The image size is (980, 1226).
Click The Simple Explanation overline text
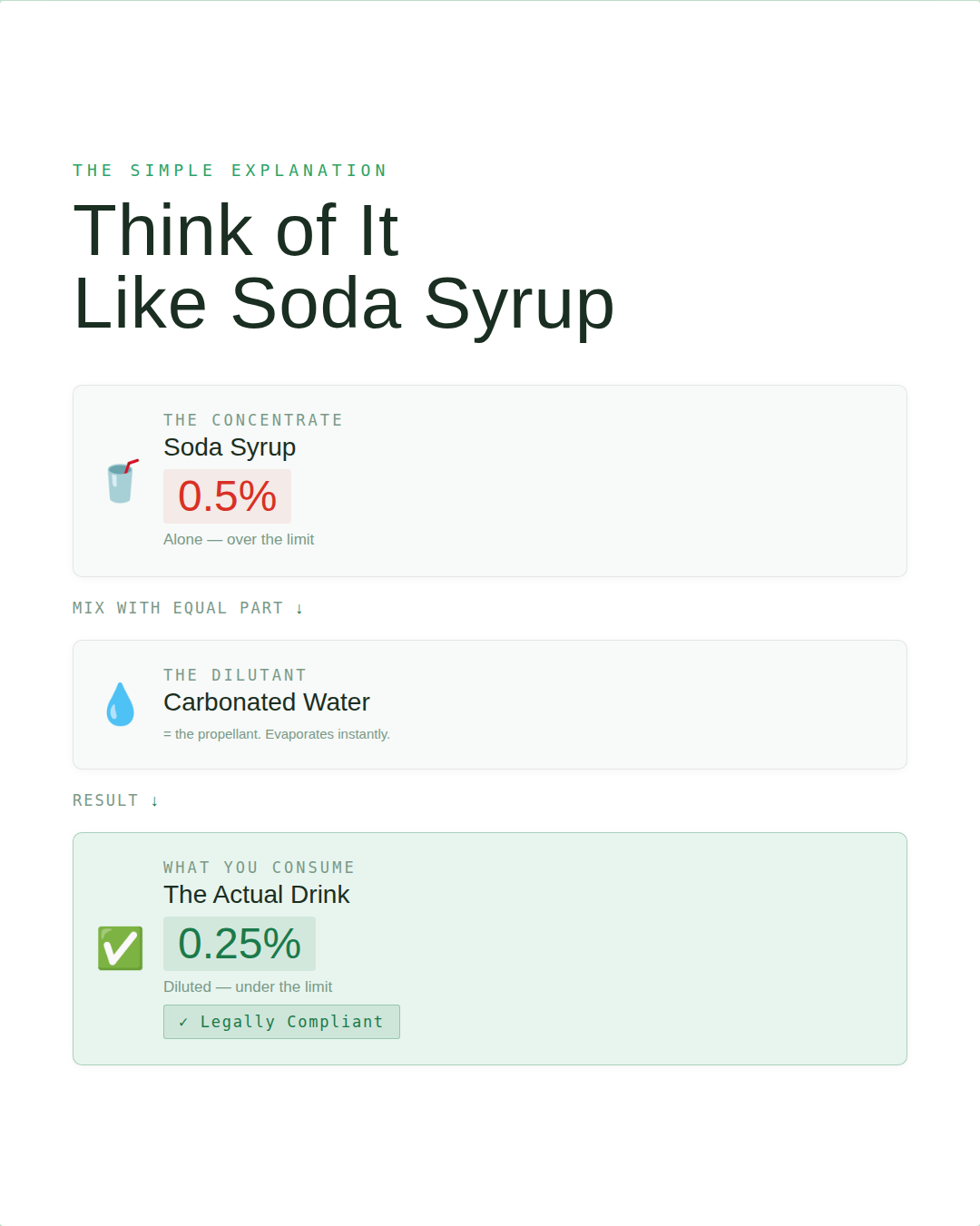[230, 171]
